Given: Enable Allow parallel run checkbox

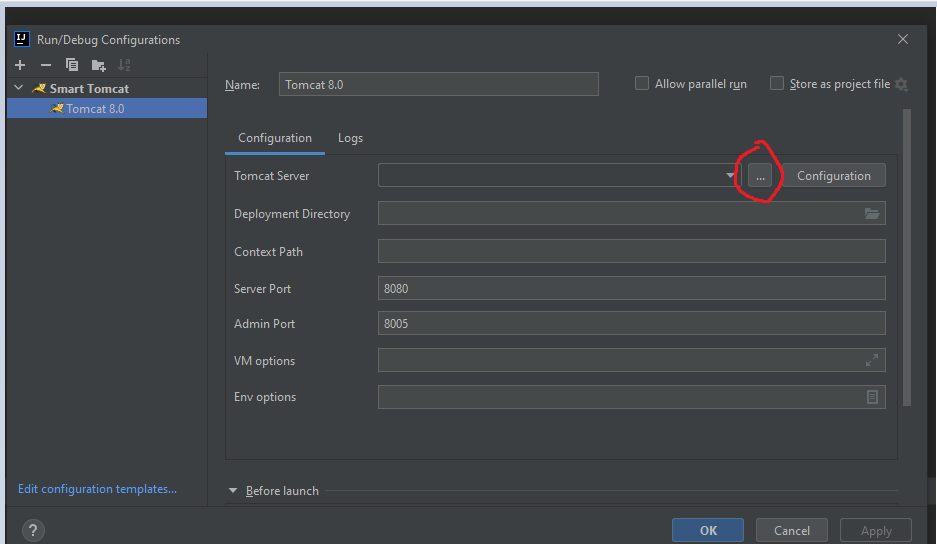Looking at the screenshot, I should point(642,84).
